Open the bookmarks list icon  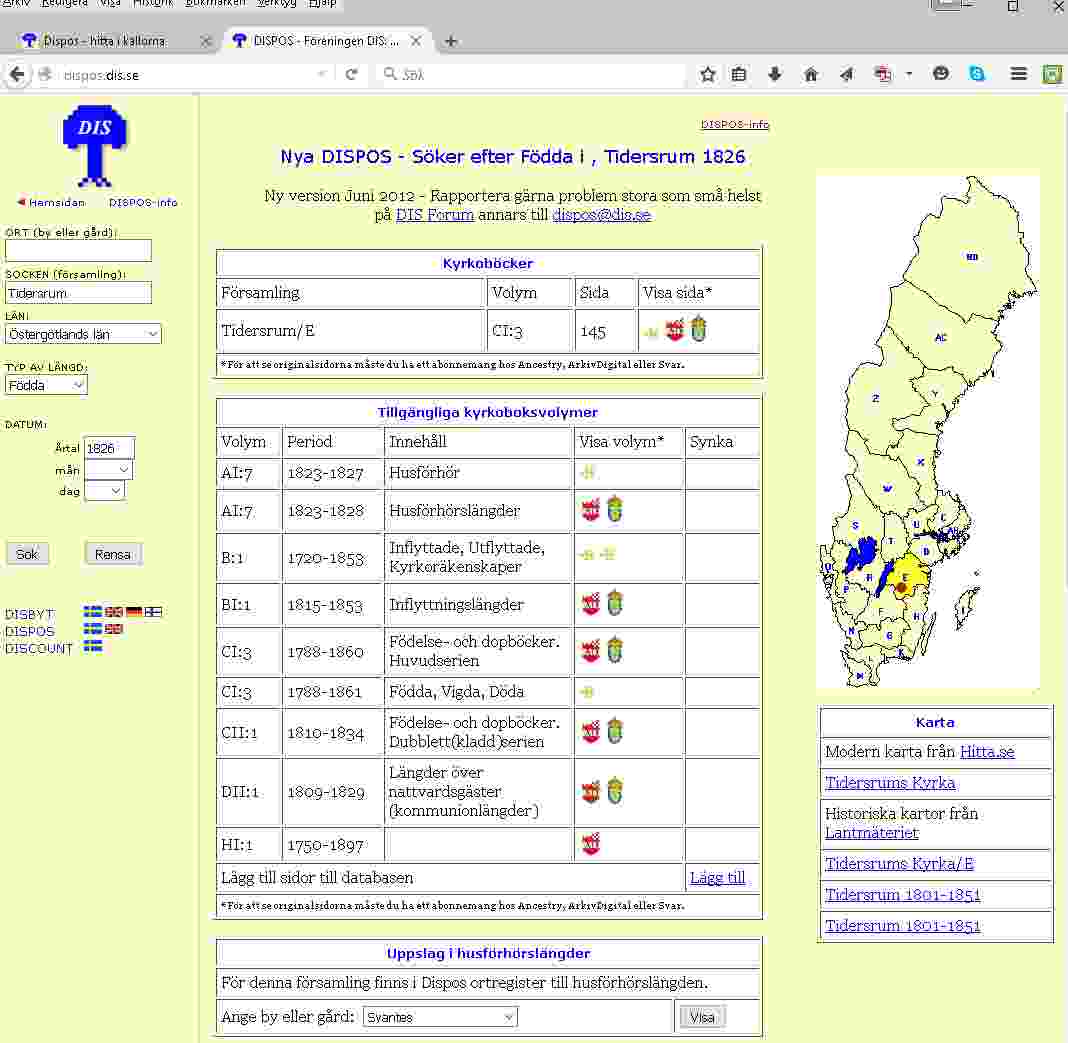(739, 74)
